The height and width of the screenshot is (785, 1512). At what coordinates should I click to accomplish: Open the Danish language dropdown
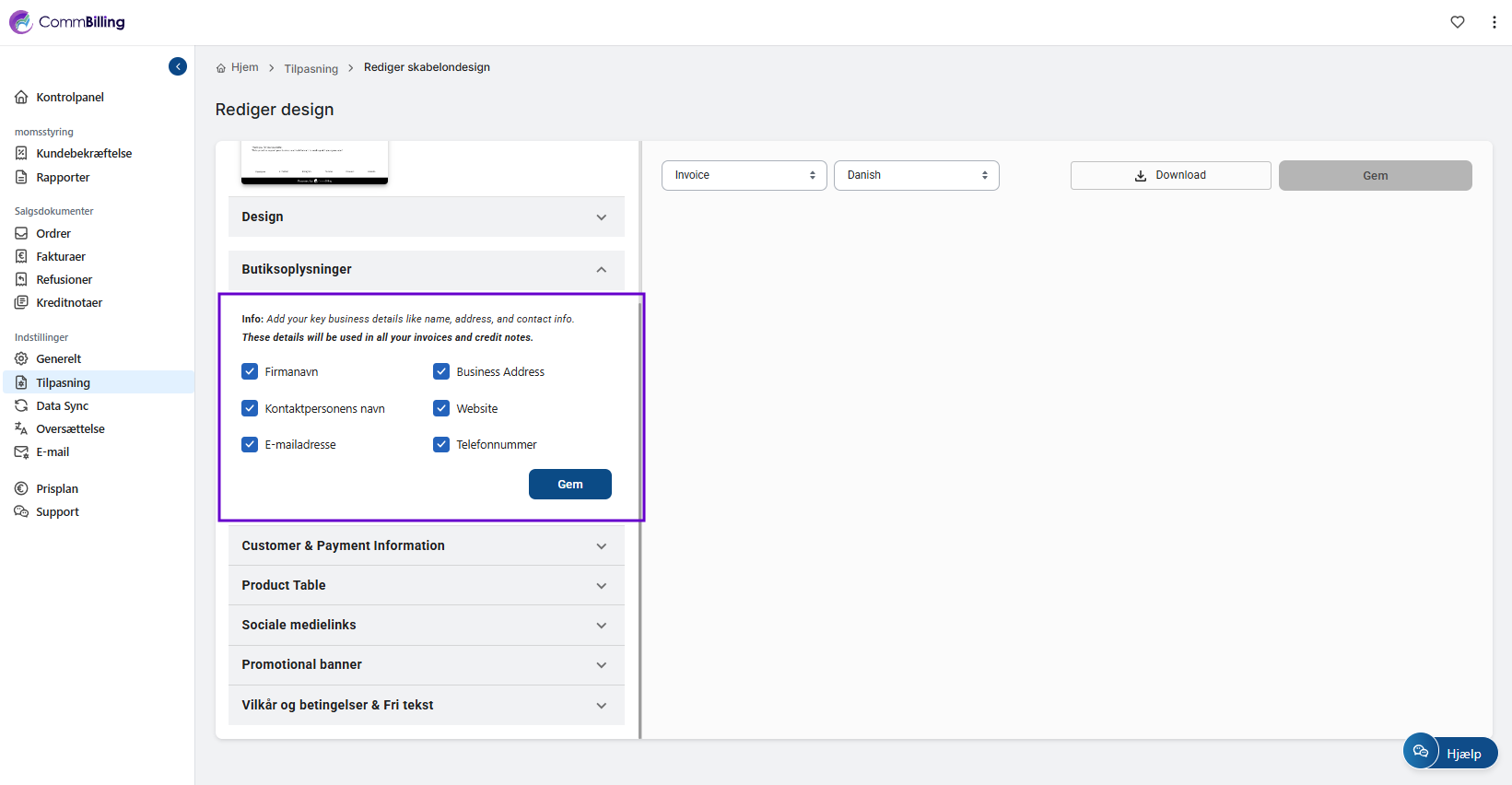(x=916, y=175)
